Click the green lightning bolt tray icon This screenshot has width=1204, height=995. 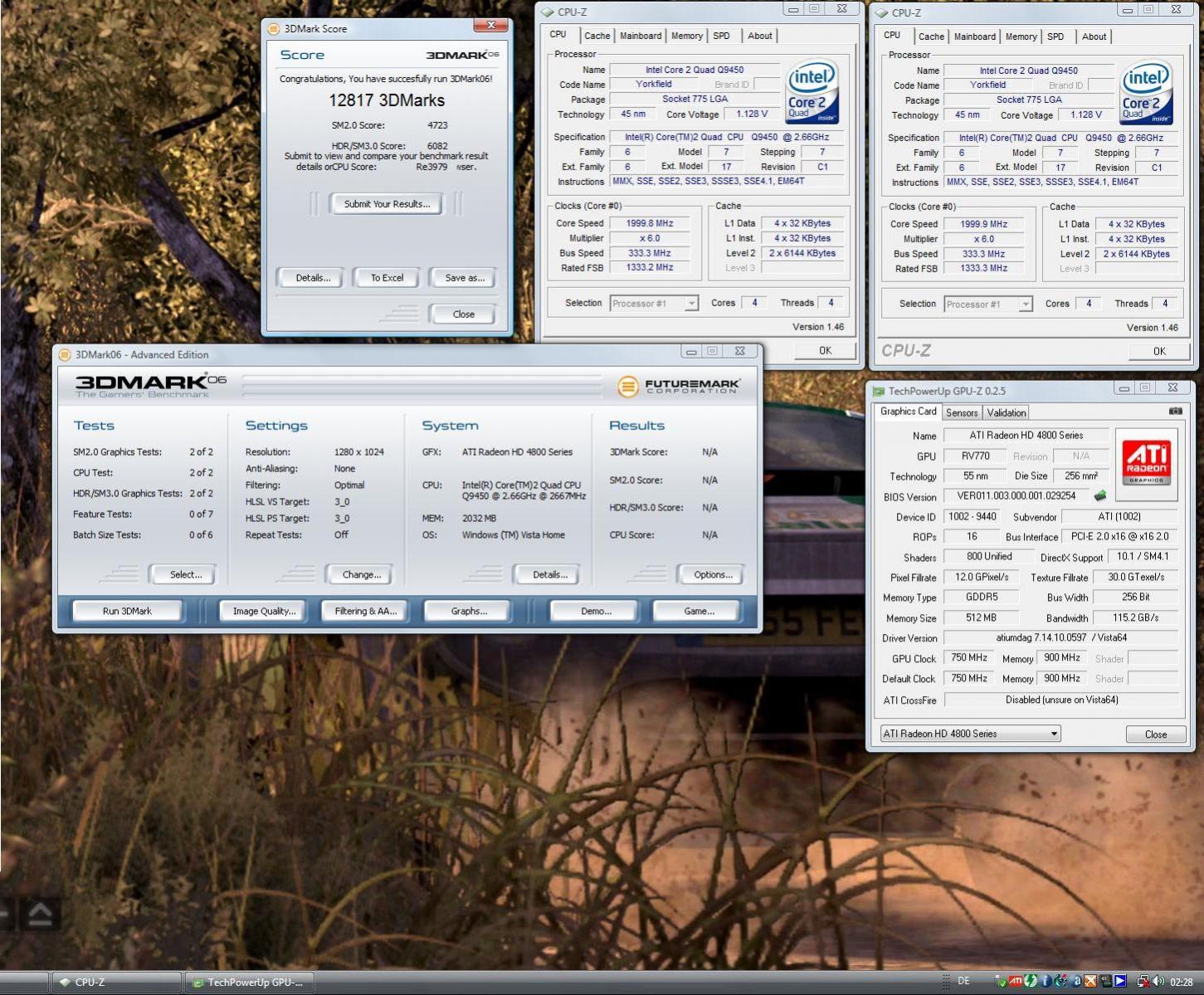[1031, 981]
